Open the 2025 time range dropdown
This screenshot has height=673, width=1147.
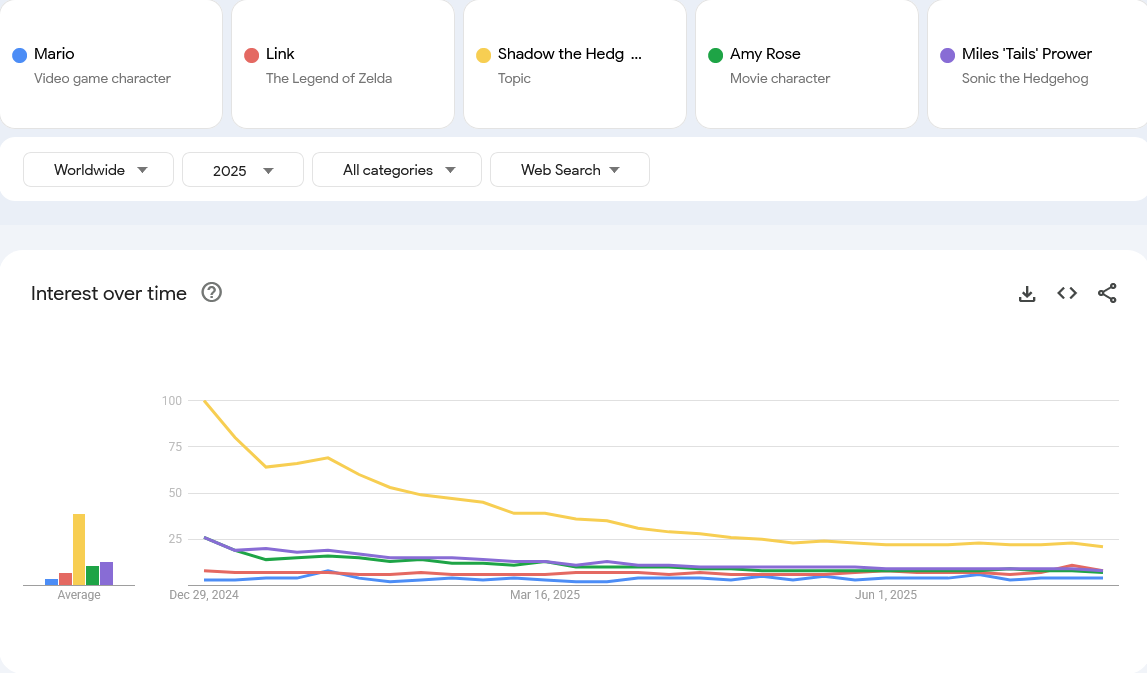click(243, 170)
